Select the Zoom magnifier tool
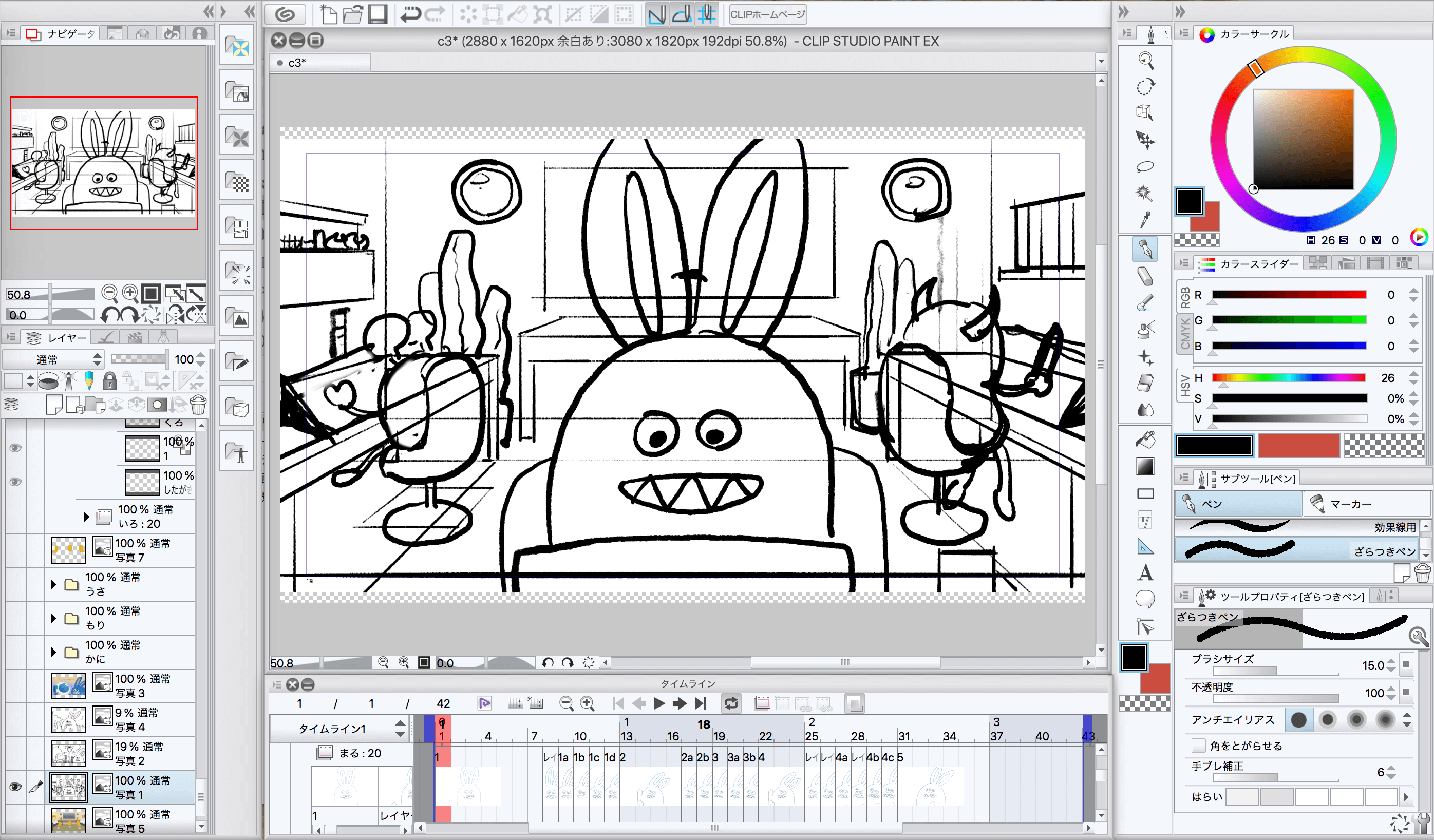The width and height of the screenshot is (1434, 840). (1145, 60)
